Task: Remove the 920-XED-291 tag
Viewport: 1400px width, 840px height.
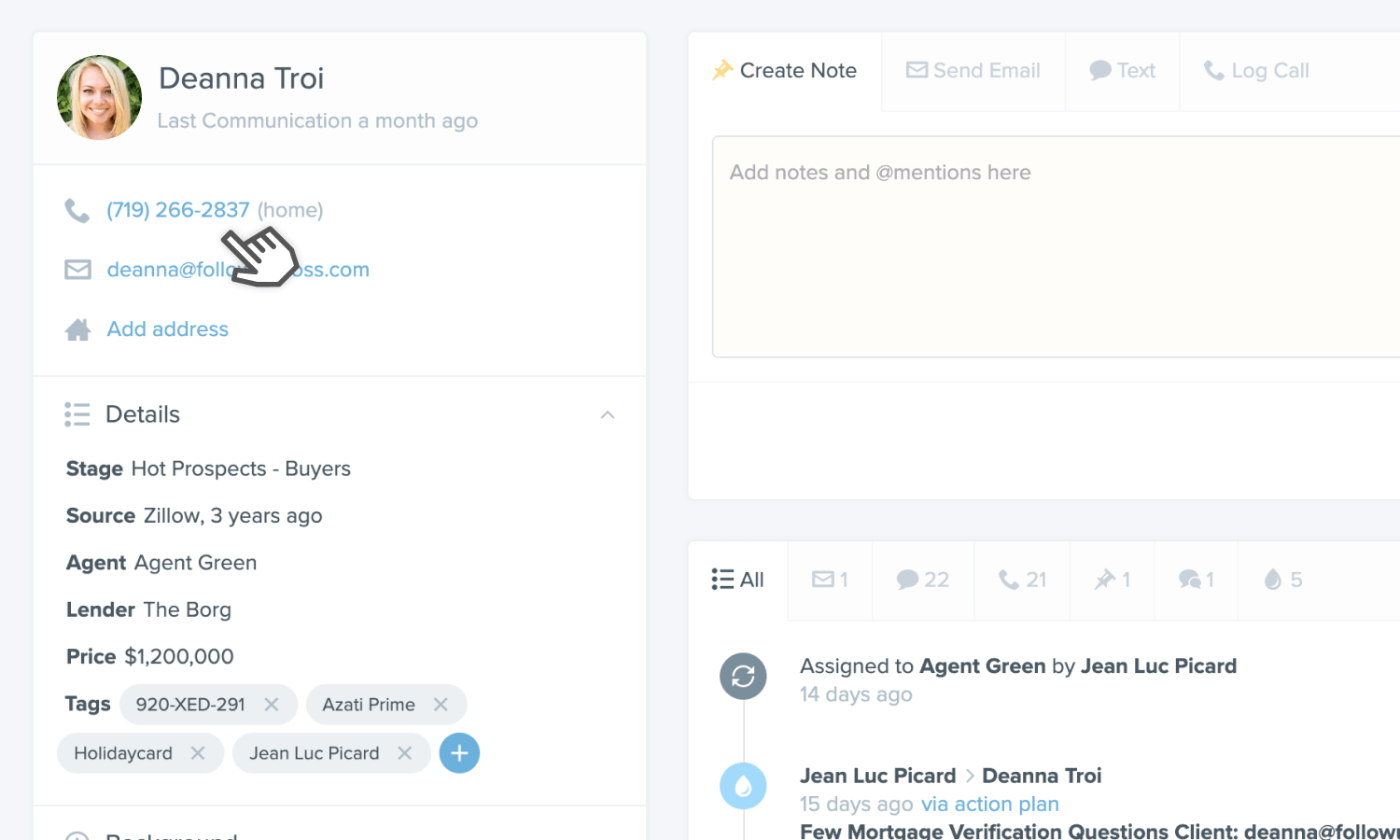Action: pyautogui.click(x=272, y=705)
